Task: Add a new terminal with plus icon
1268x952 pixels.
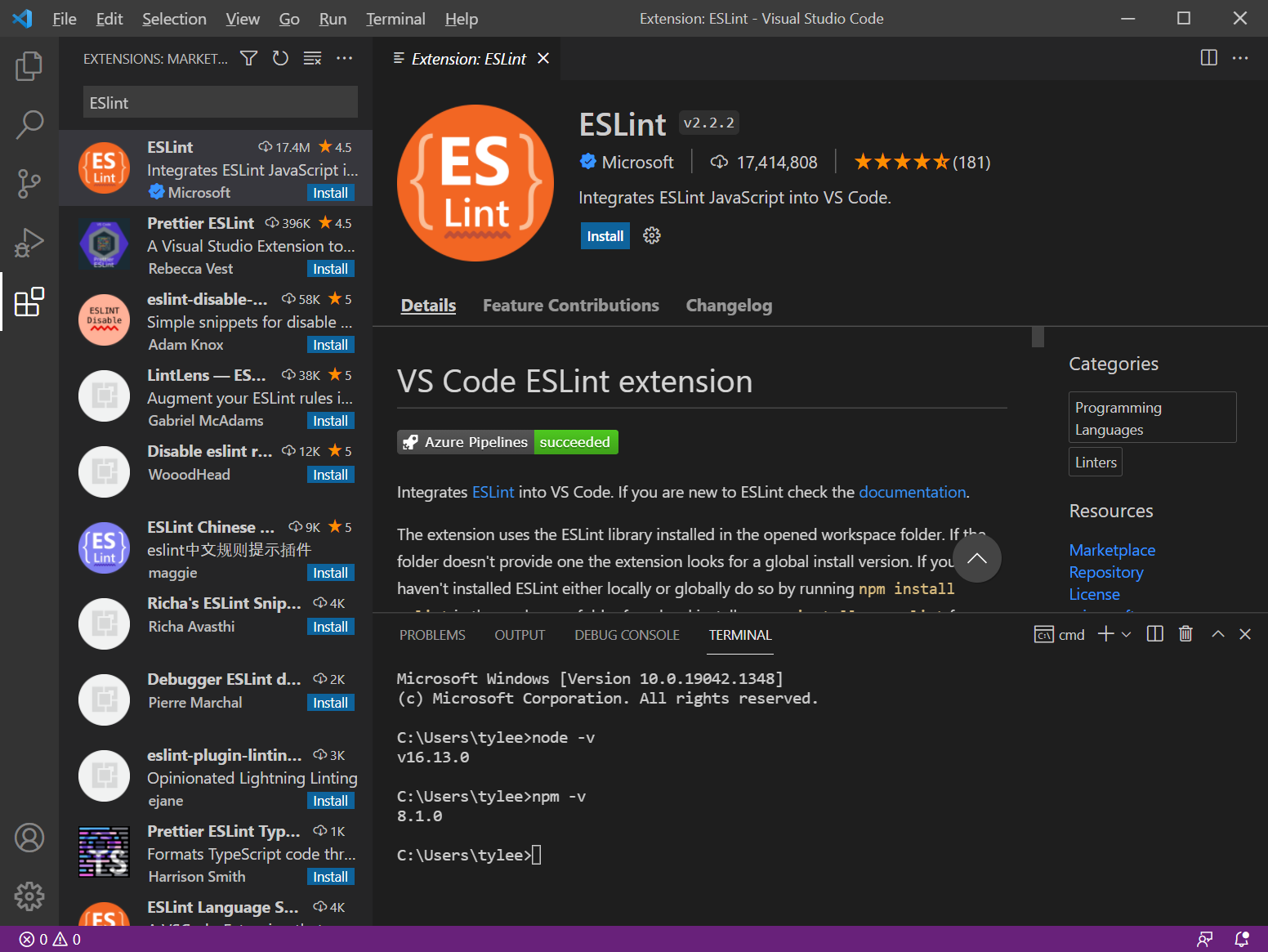Action: click(1105, 634)
